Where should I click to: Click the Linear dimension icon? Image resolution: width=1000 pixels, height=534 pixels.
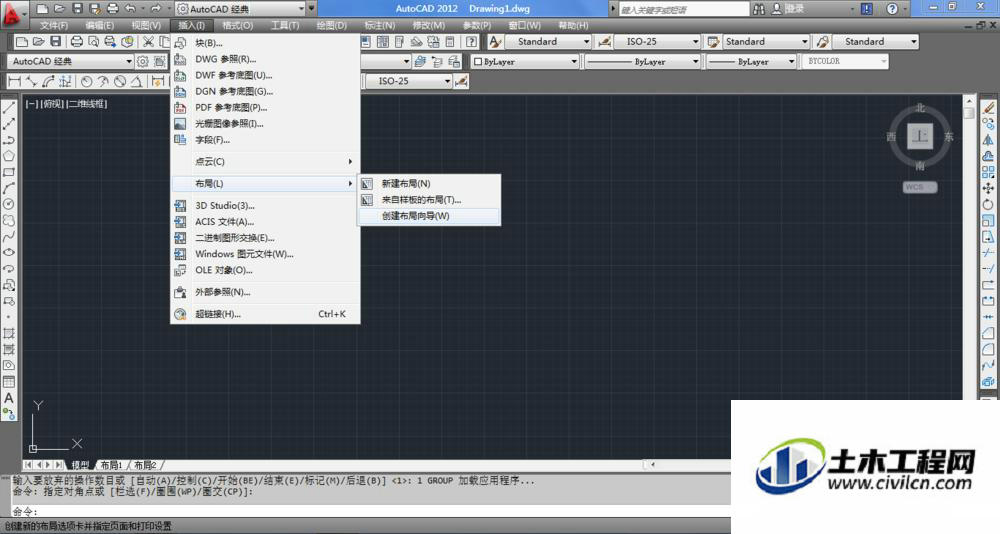14,81
